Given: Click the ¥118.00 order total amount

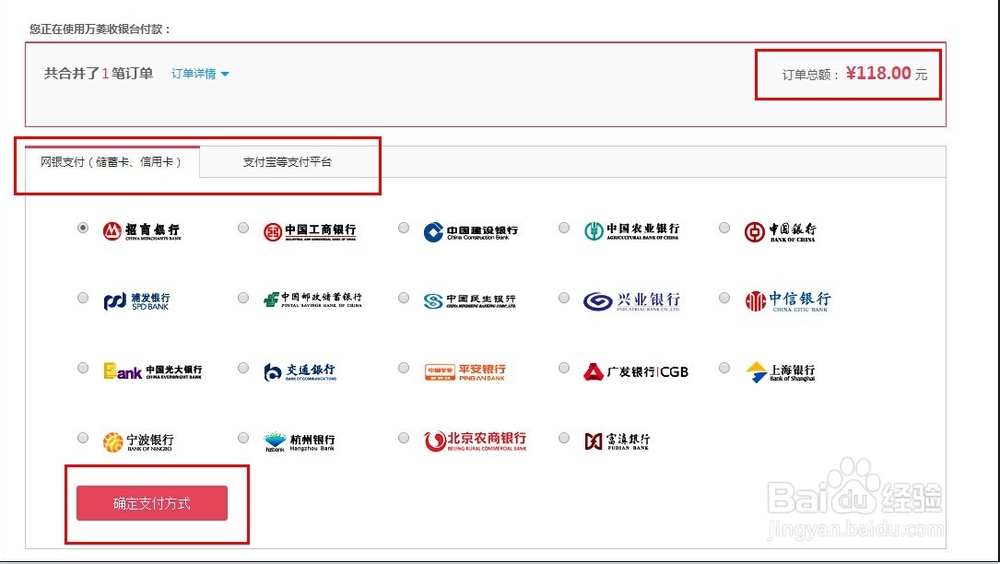Looking at the screenshot, I should click(878, 73).
